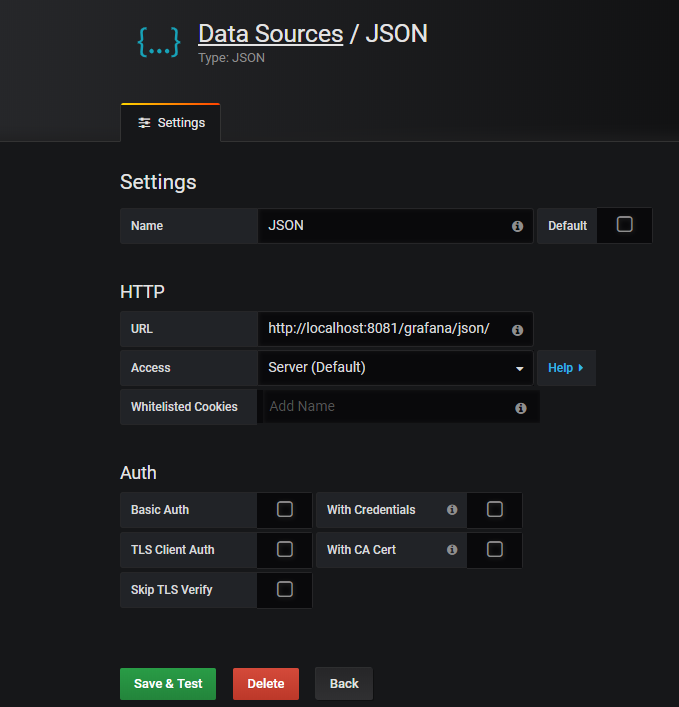Screen dimensions: 679x707
Task: Click the Whitelisted Cookies Add Name field
Action: pyautogui.click(x=399, y=406)
